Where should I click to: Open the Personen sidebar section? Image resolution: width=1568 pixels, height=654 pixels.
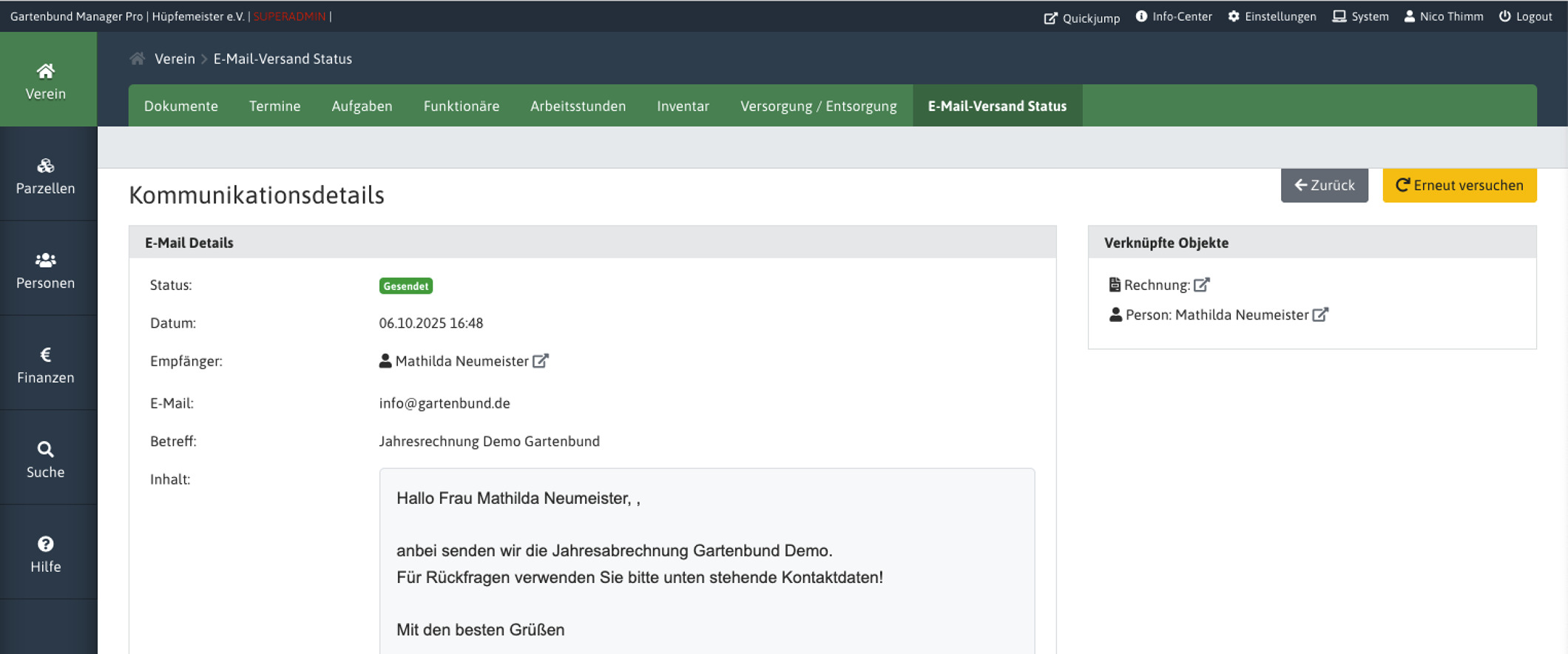[x=46, y=270]
